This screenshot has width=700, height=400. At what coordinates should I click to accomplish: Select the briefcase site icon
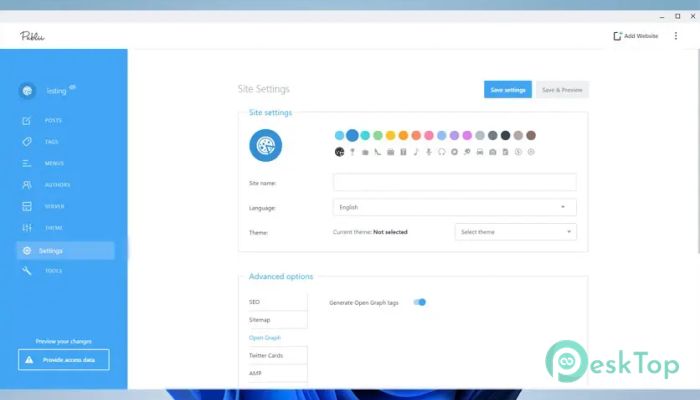coord(365,152)
